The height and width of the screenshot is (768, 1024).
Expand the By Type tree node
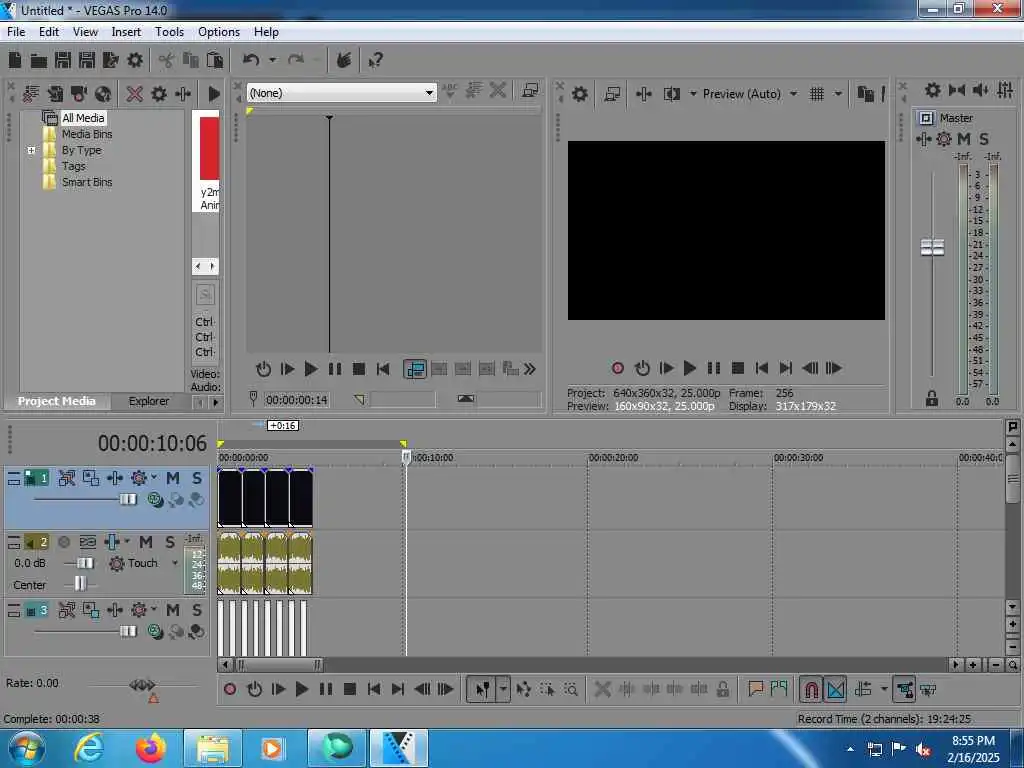[31, 150]
